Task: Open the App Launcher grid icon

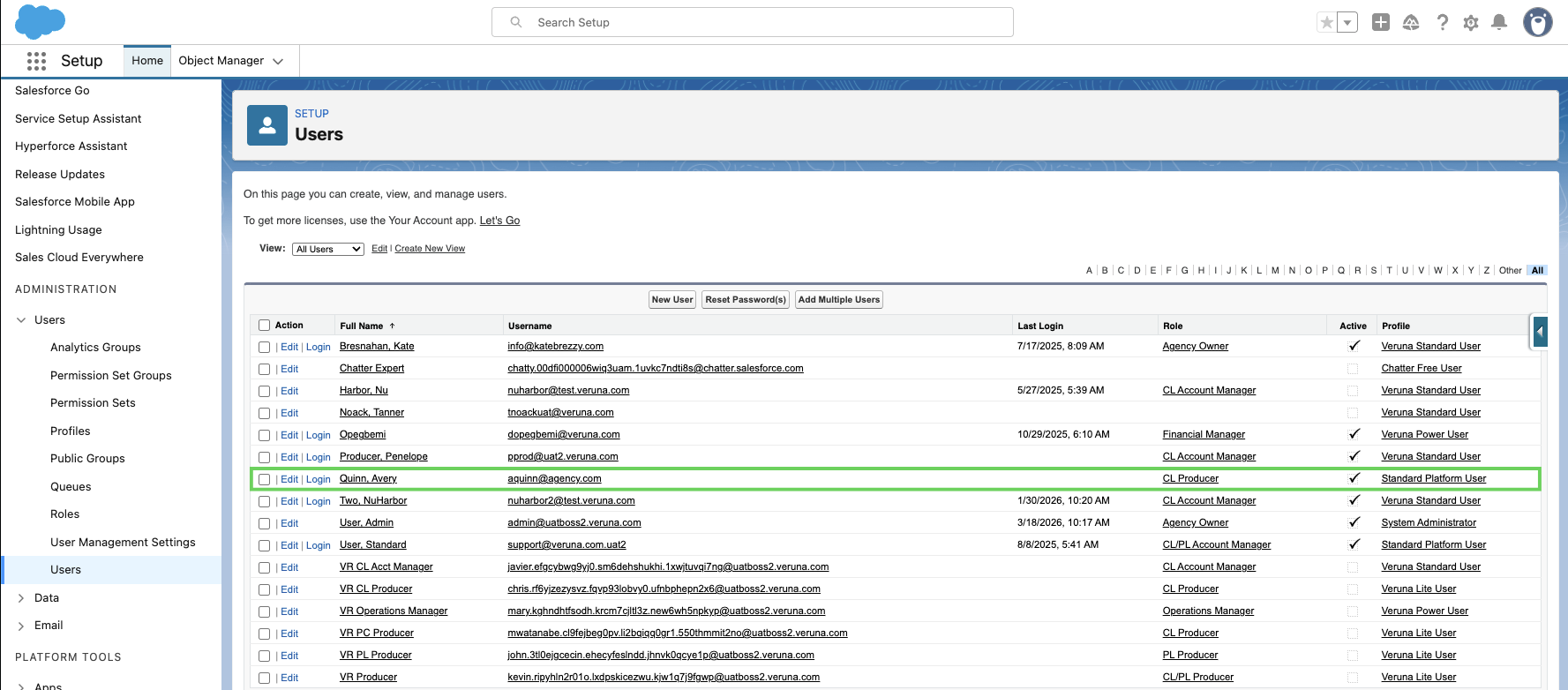Action: coord(36,61)
